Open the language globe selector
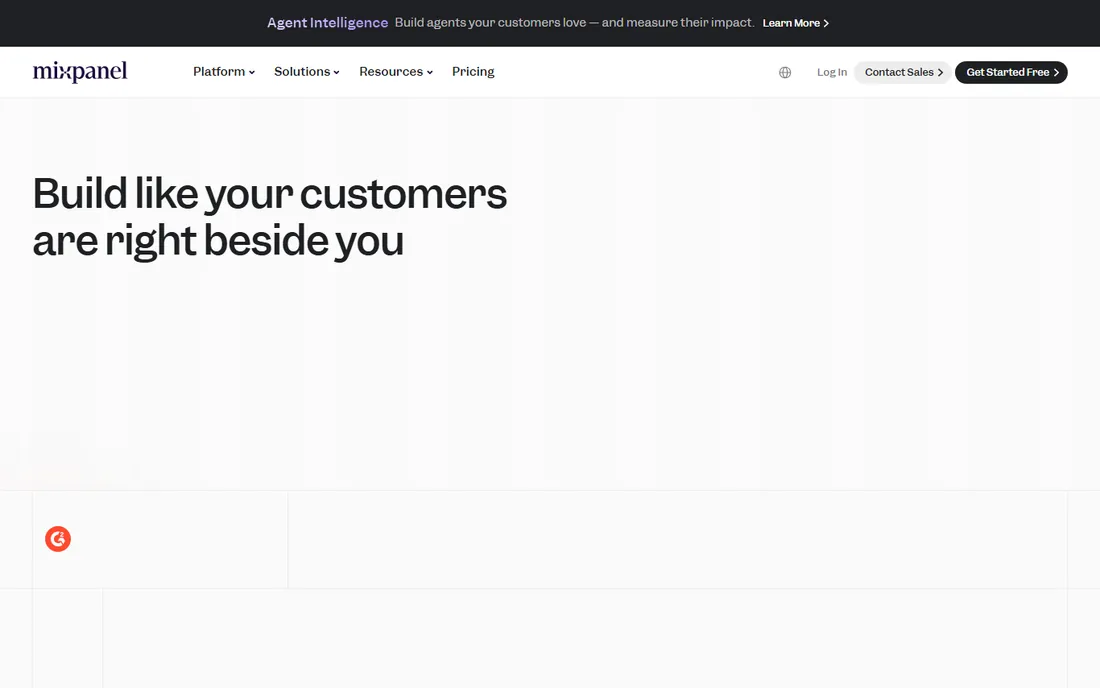The image size is (1100, 688). click(785, 72)
